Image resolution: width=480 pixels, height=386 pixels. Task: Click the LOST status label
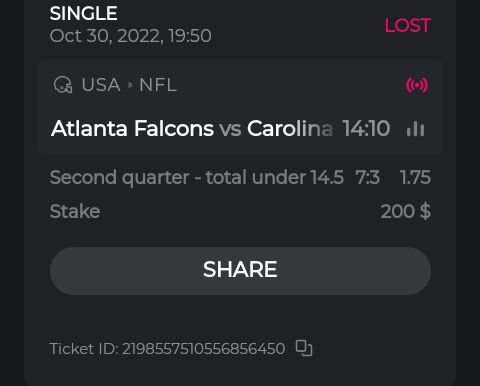coord(408,25)
